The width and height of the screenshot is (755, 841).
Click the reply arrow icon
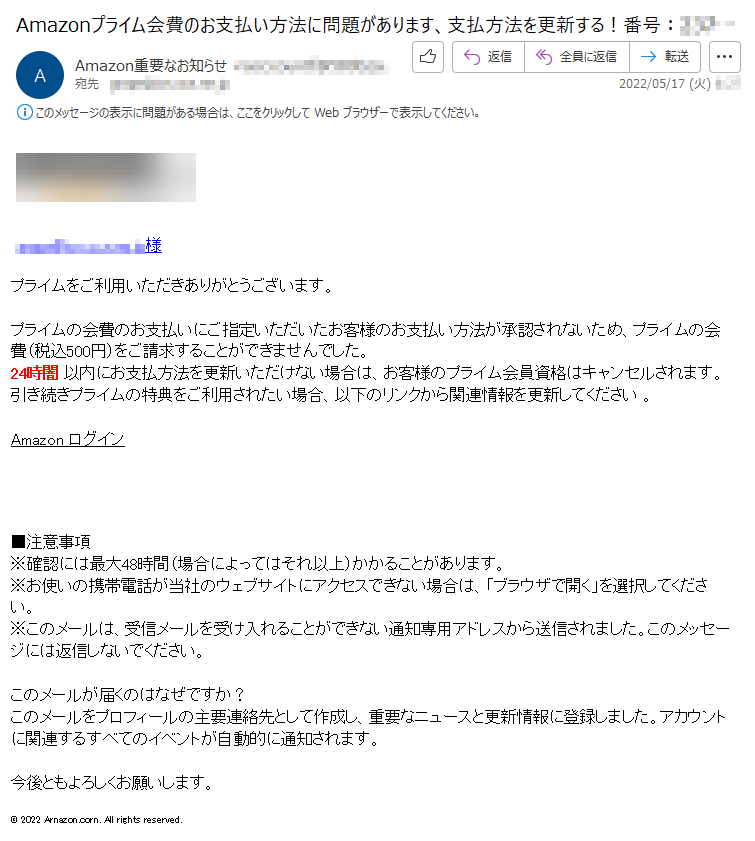pyautogui.click(x=472, y=56)
